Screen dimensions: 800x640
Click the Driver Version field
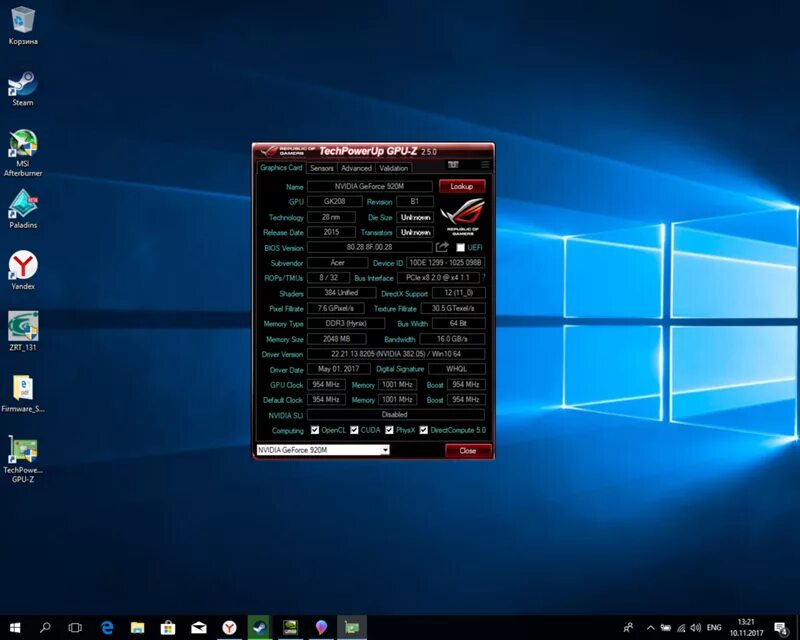coord(396,354)
